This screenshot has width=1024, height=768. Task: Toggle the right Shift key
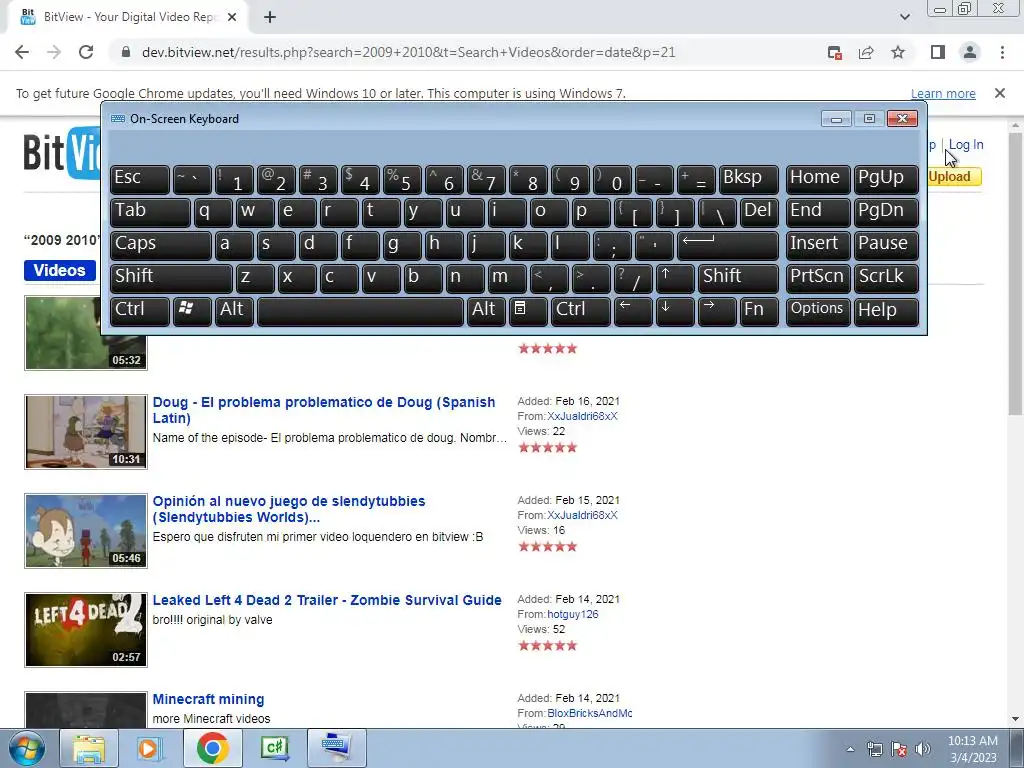[x=738, y=278]
